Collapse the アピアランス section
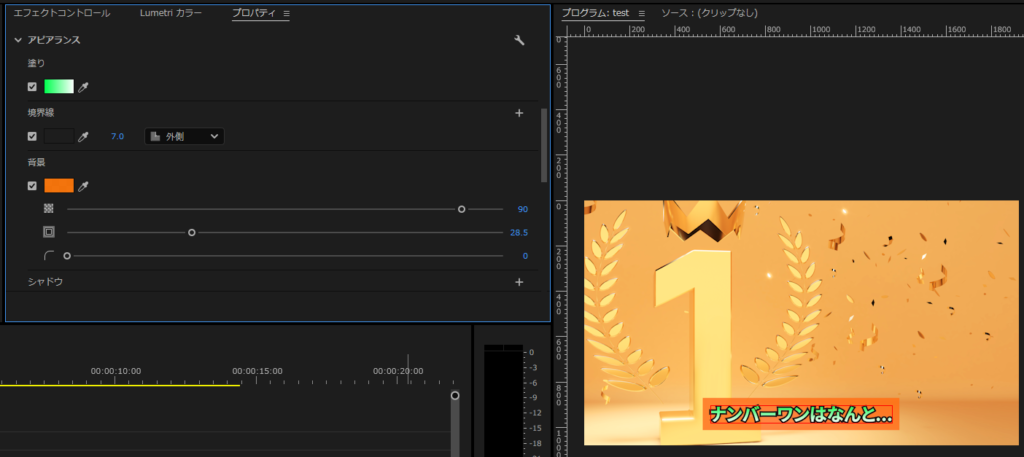The image size is (1024, 457). coord(18,40)
